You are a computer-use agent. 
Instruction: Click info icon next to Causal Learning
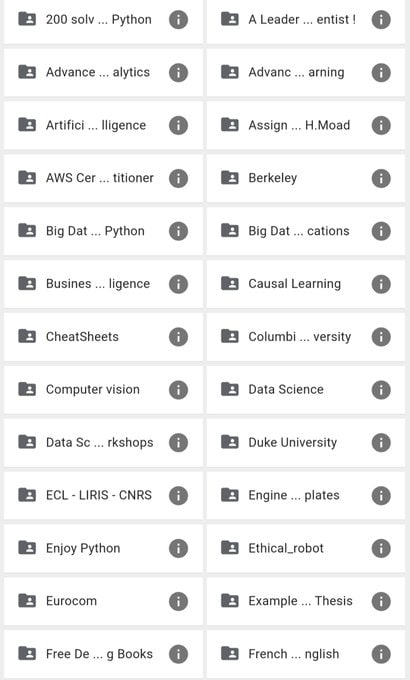pyautogui.click(x=381, y=284)
